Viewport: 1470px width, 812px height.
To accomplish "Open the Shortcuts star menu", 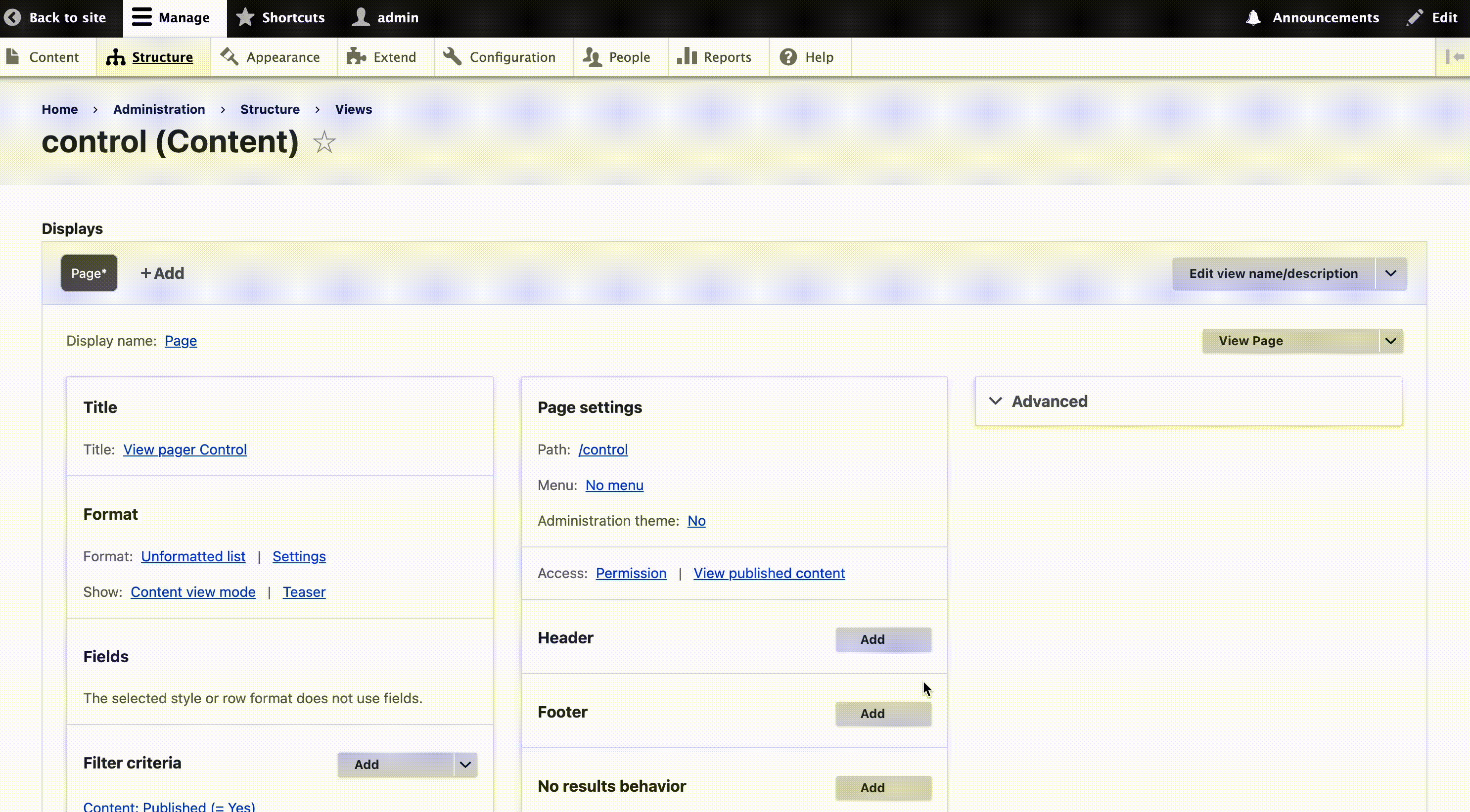I will (x=280, y=18).
